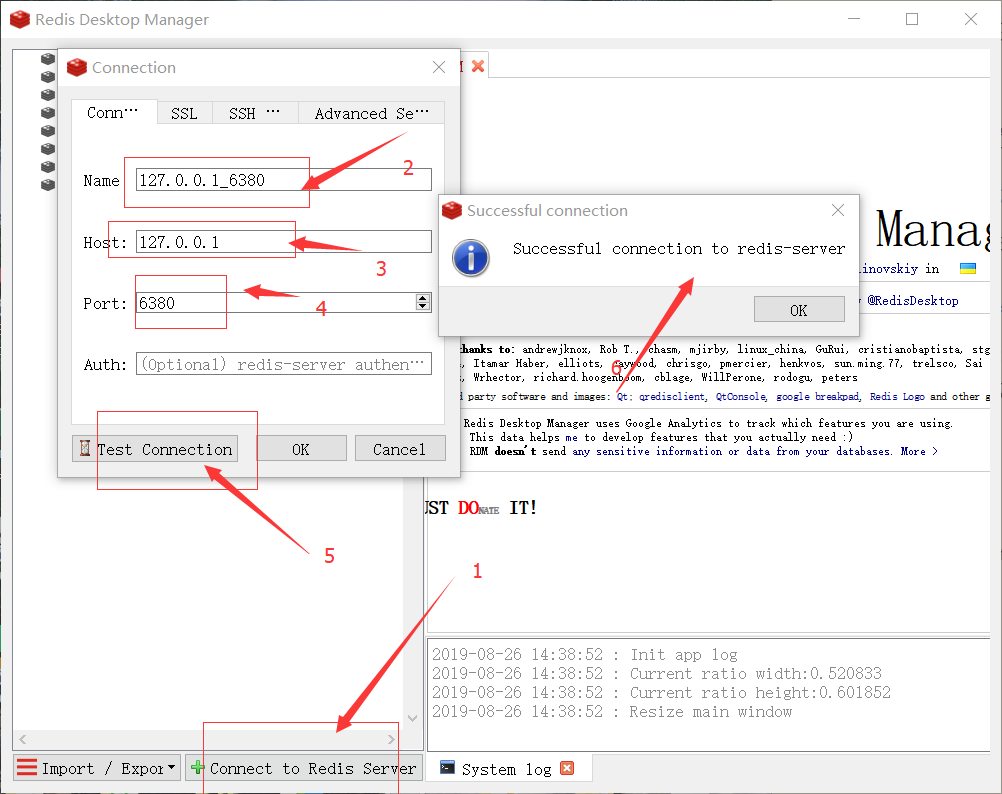The height and width of the screenshot is (794, 1002).
Task: Confirm the Connection dialog with OK
Action: coord(301,448)
